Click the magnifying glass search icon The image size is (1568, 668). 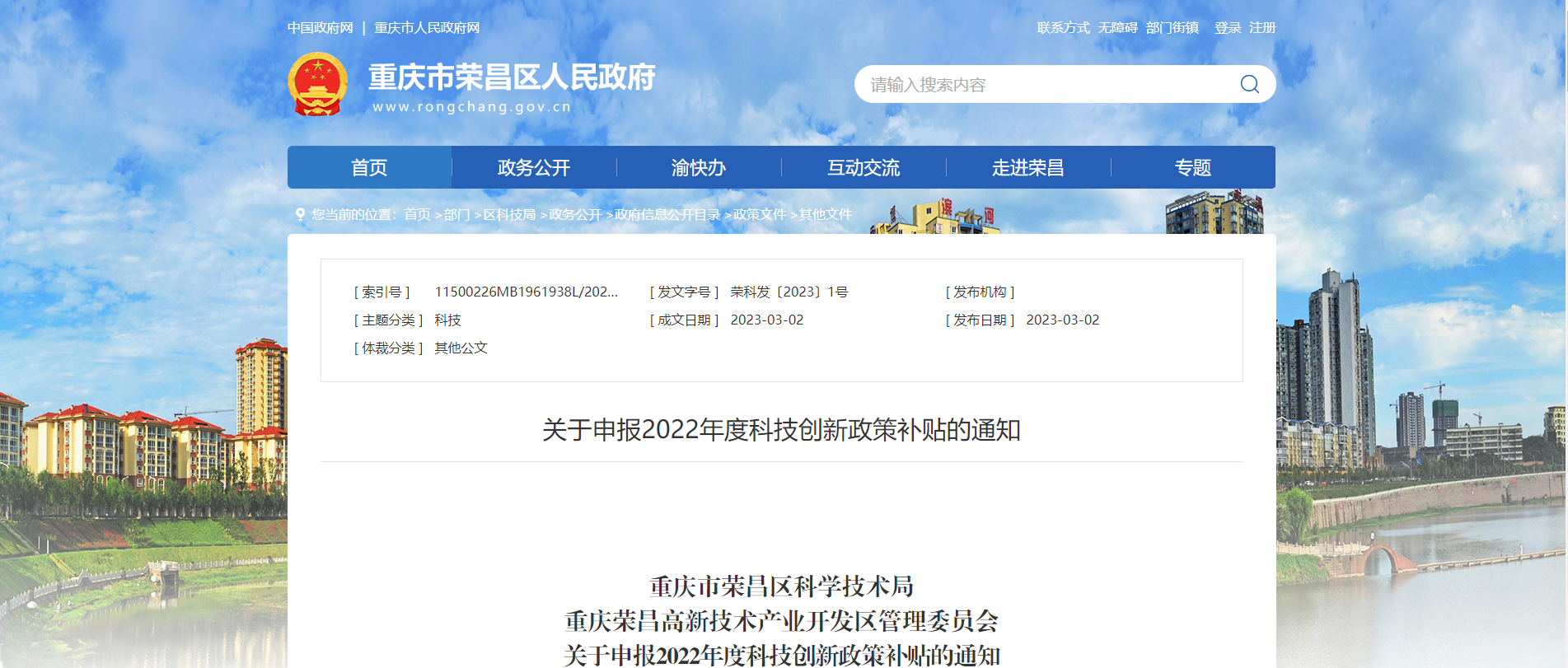(1249, 84)
